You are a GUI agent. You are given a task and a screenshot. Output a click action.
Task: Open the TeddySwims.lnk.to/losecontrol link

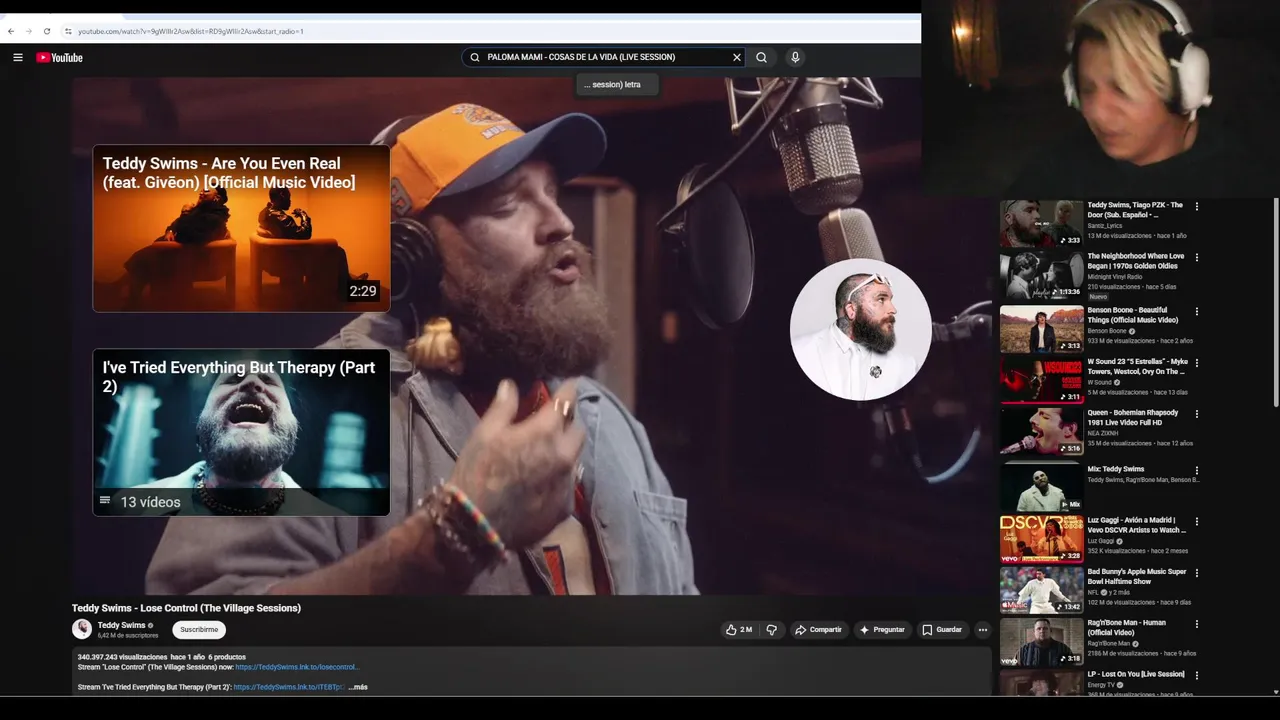tap(297, 667)
